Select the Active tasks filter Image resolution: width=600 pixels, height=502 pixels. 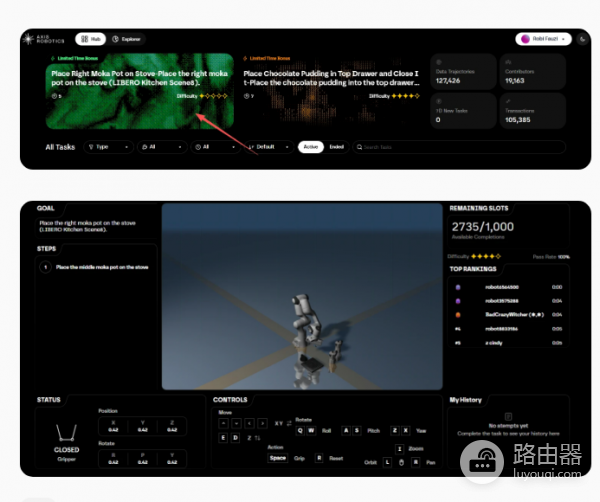310,147
